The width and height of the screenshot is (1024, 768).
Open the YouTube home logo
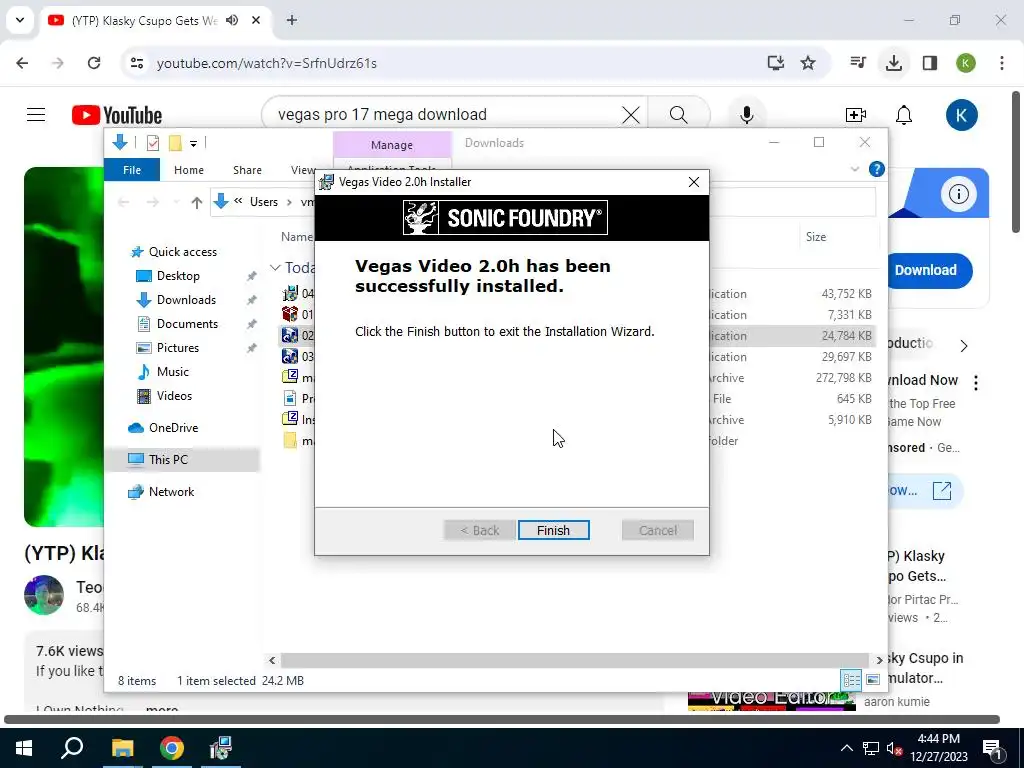(117, 115)
